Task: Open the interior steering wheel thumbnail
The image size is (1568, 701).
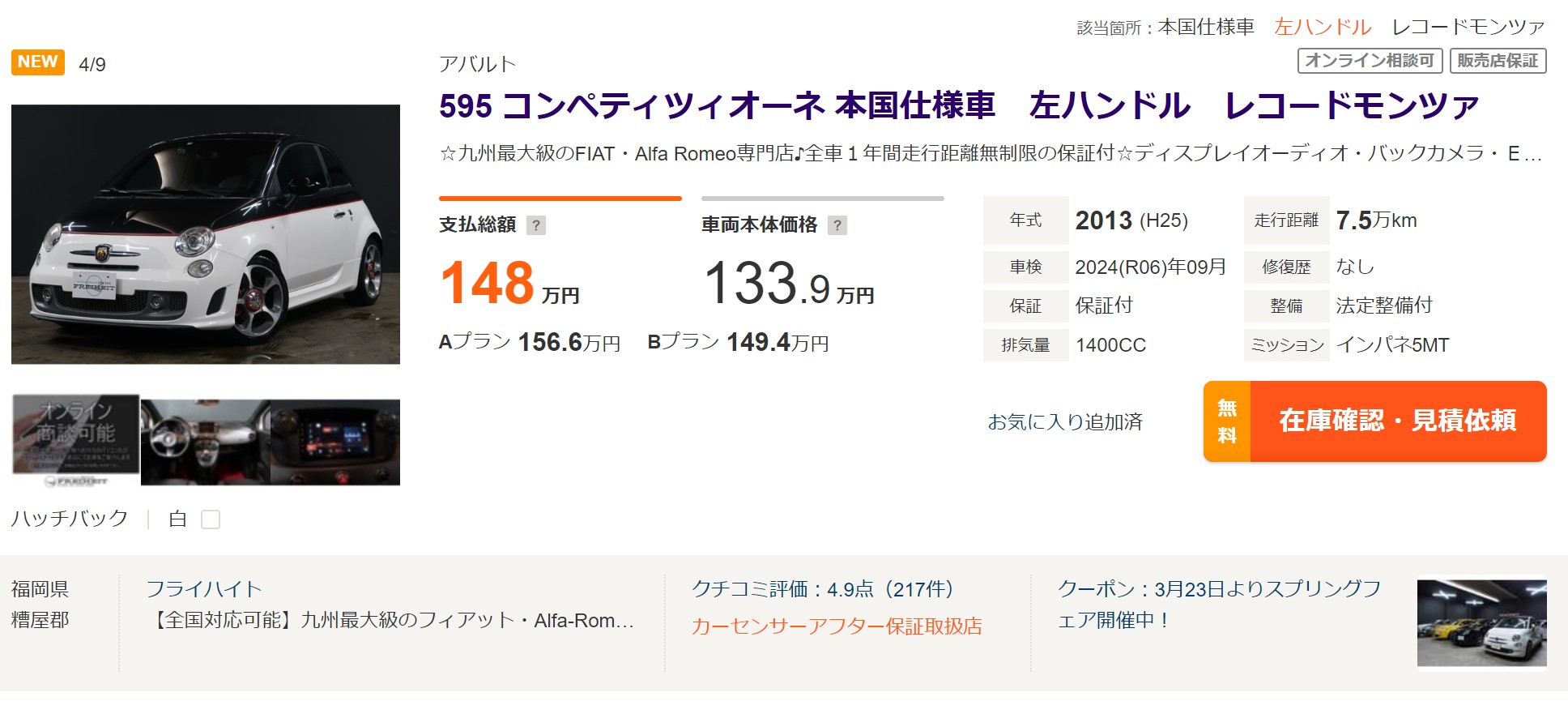Action: (x=206, y=442)
